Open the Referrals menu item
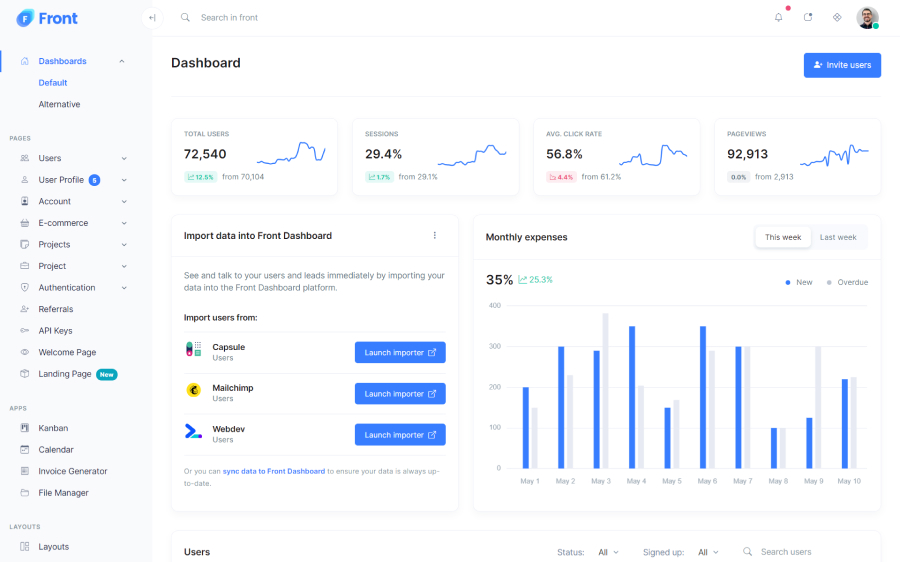900x562 pixels. coord(56,309)
